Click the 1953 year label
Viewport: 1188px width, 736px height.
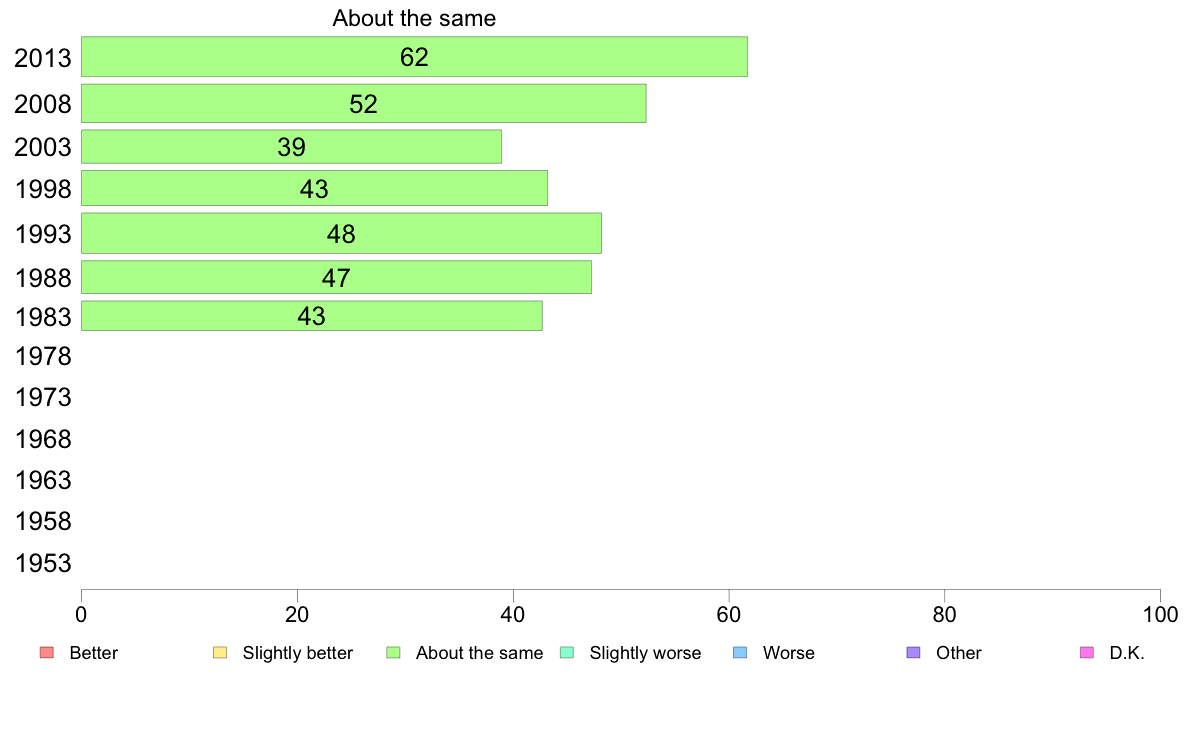pyautogui.click(x=43, y=563)
